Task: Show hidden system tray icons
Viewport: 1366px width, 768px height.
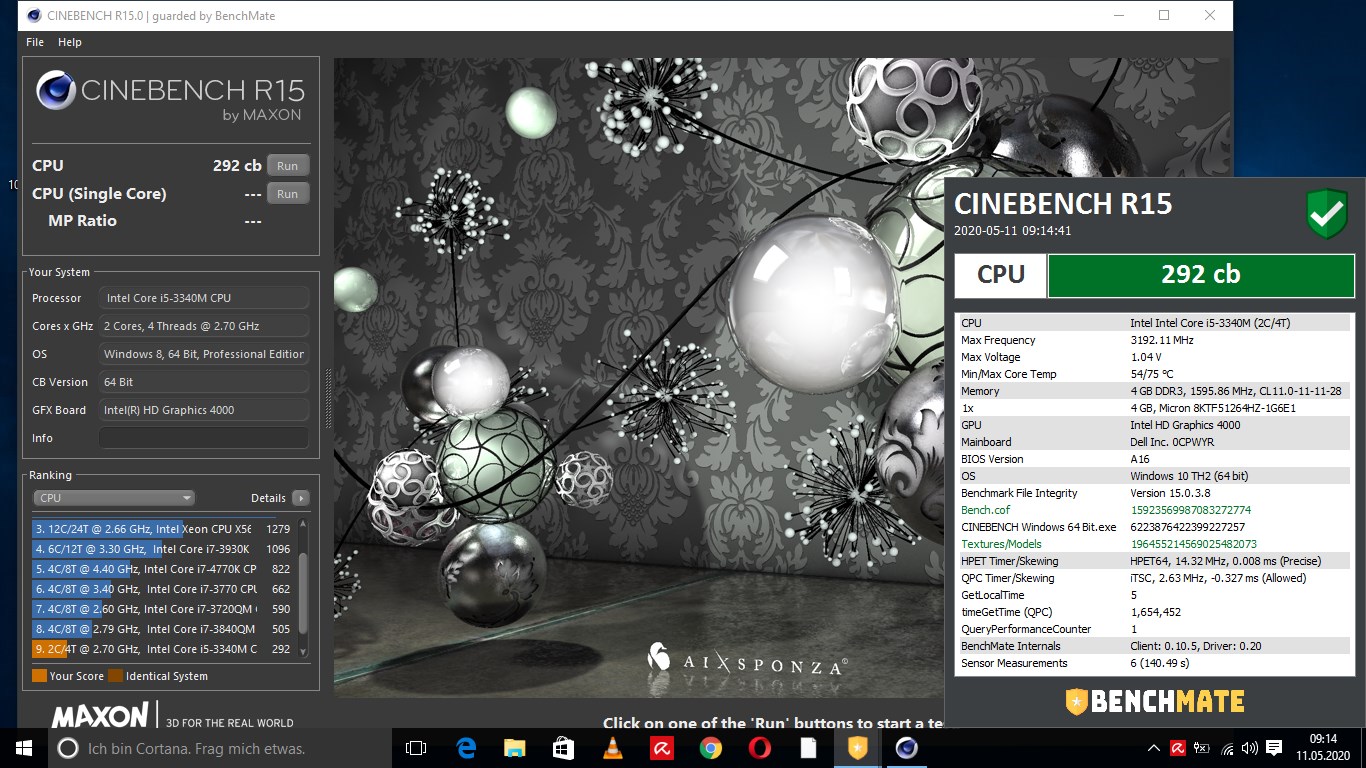Action: pyautogui.click(x=1154, y=748)
